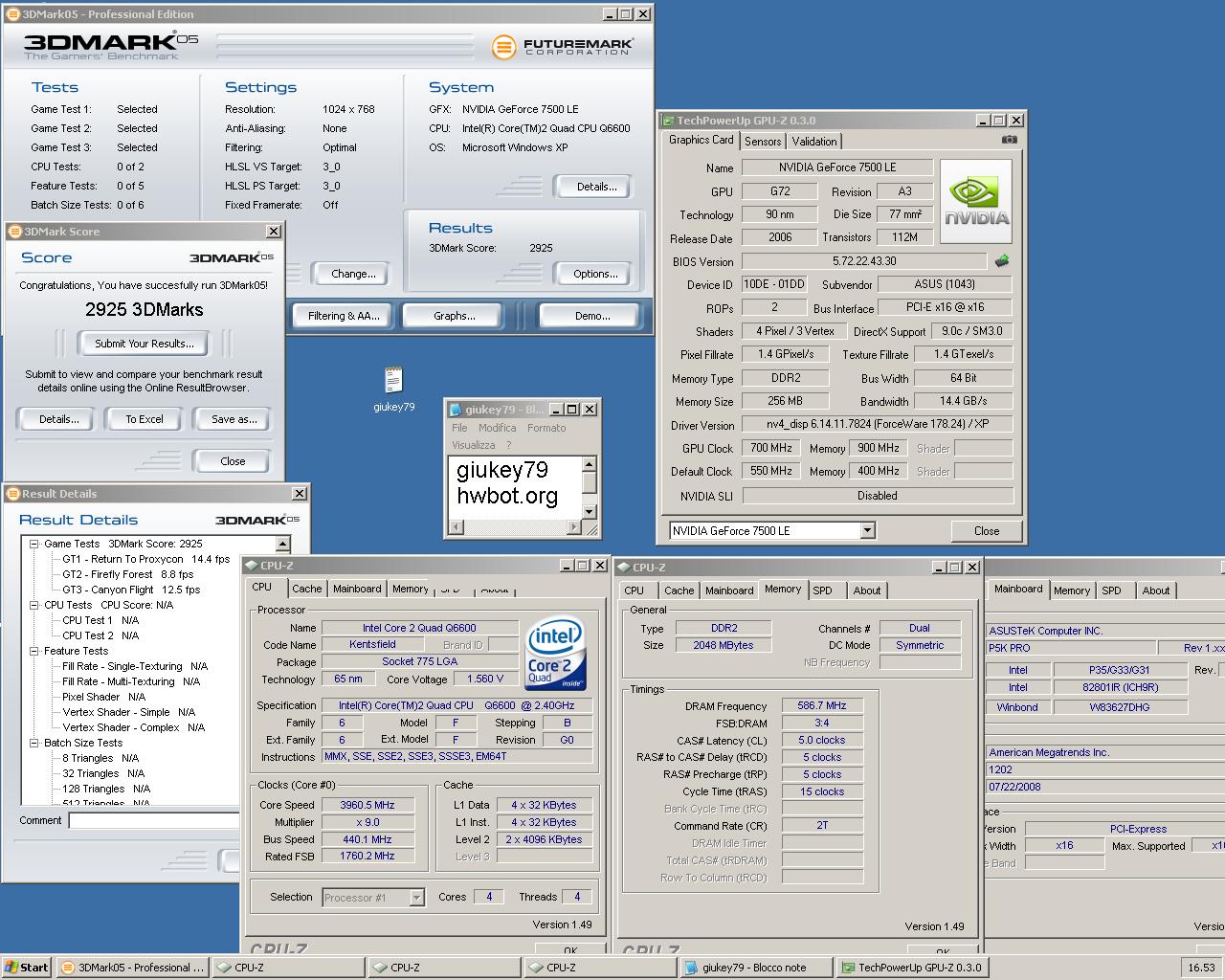Click the Core Speed value 3960.5 MHz
The height and width of the screenshot is (980, 1225).
367,805
